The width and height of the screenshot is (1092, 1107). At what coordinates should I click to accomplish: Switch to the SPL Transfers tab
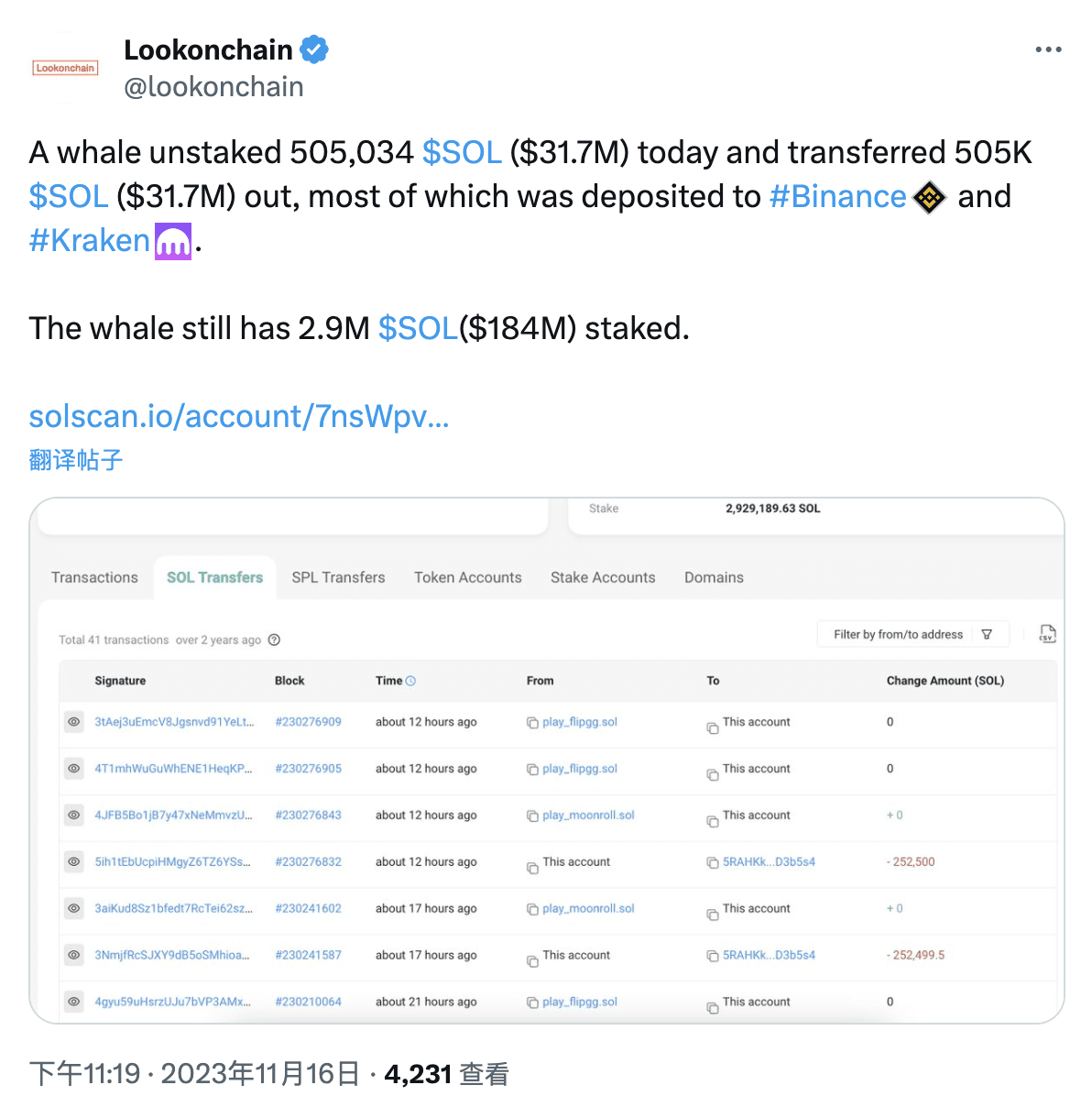pyautogui.click(x=337, y=577)
